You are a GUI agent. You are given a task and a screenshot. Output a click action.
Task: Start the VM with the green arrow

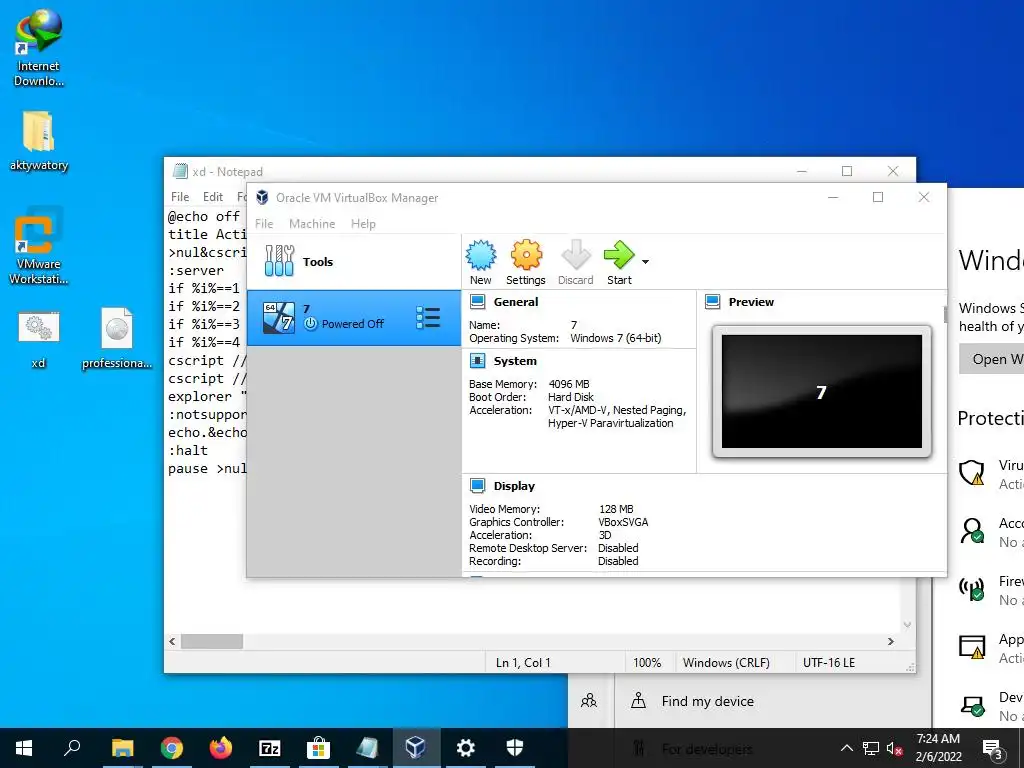coord(618,255)
